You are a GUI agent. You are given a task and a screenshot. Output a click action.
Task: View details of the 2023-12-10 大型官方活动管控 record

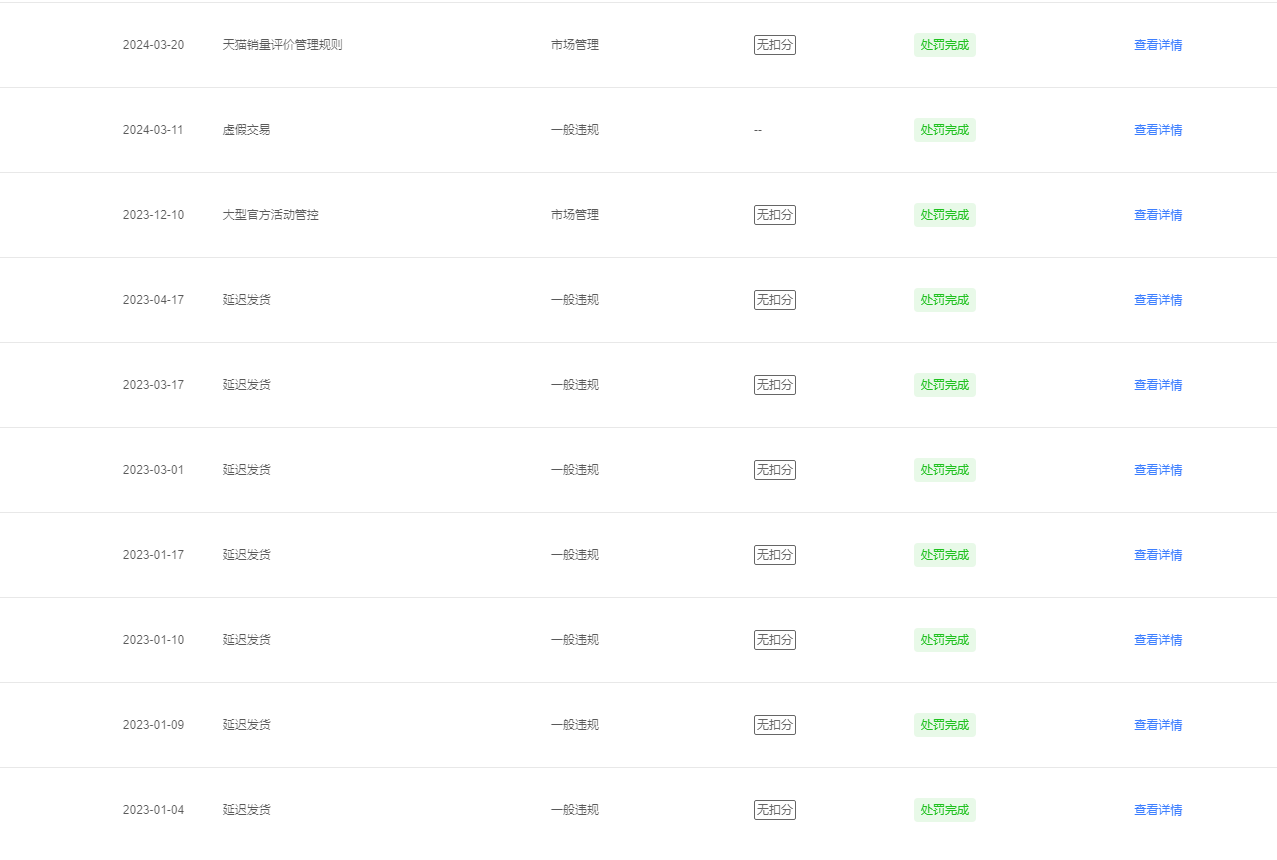coord(1158,215)
